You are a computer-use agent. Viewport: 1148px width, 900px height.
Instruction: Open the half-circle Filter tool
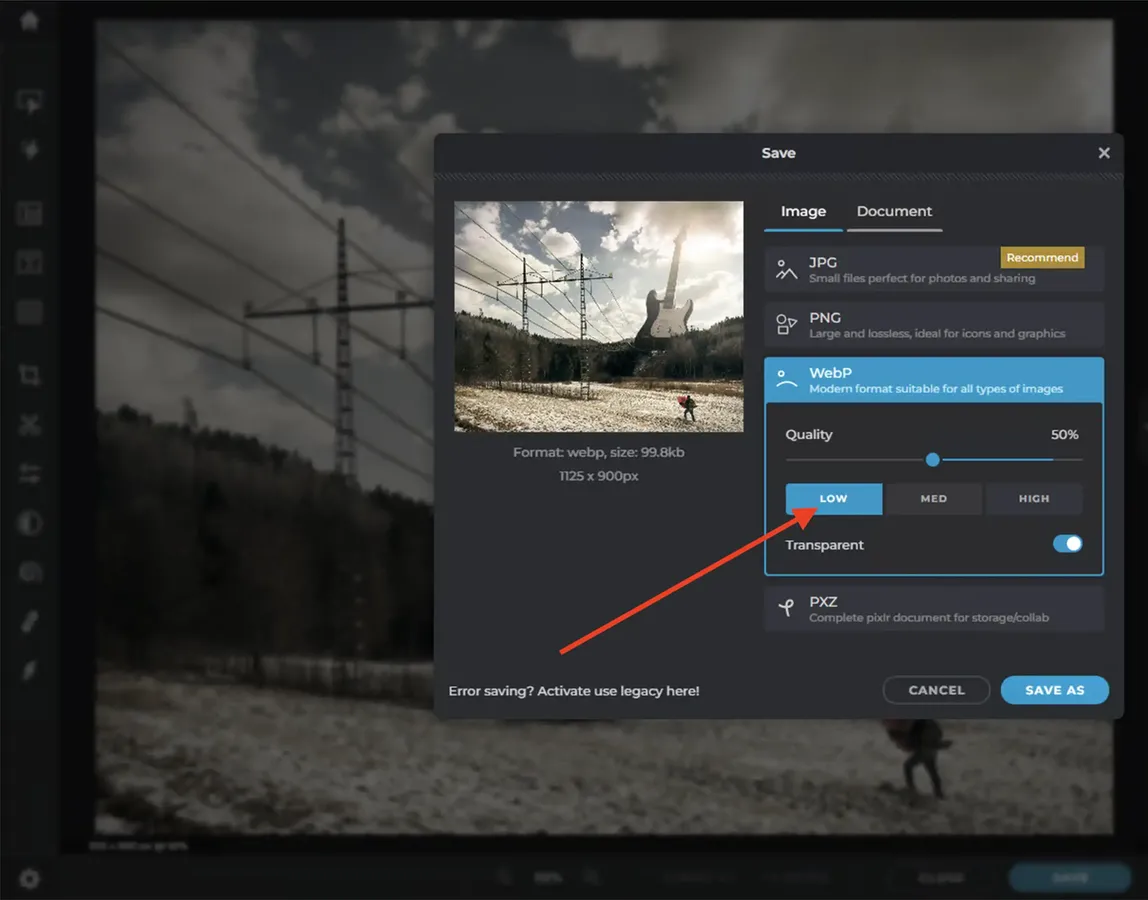[x=29, y=523]
